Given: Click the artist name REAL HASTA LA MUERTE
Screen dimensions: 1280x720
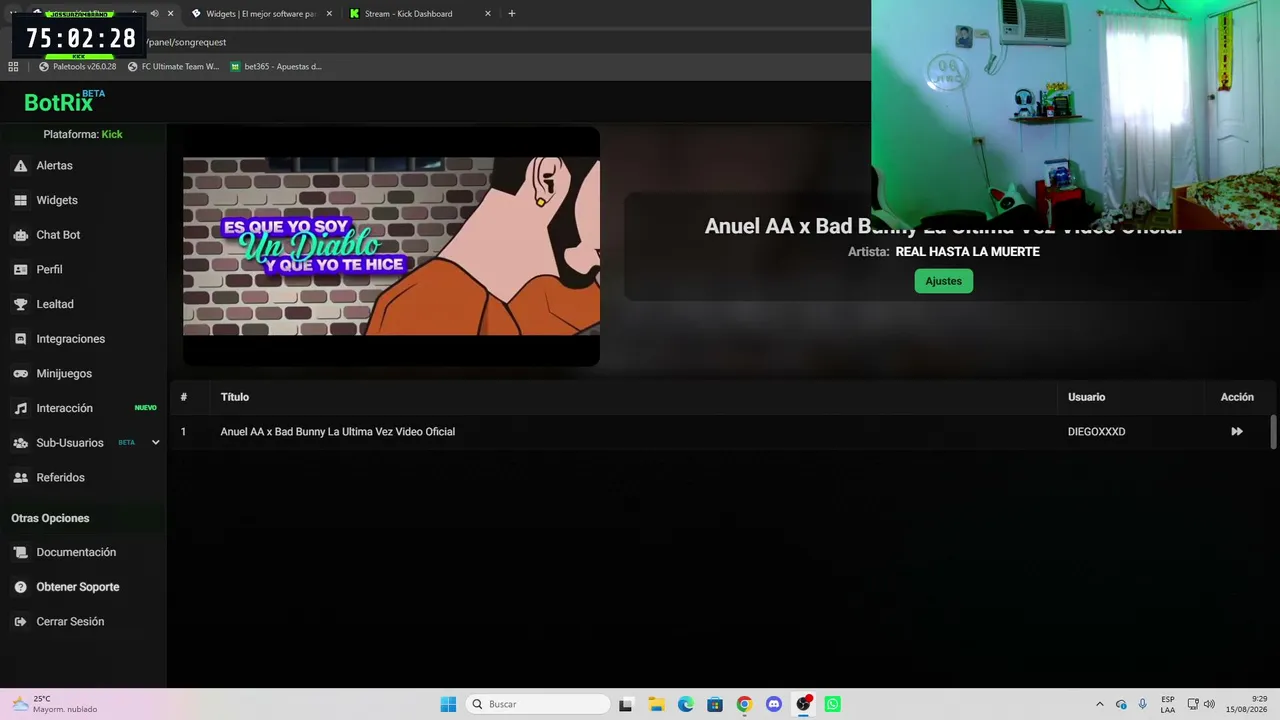Looking at the screenshot, I should 967,252.
